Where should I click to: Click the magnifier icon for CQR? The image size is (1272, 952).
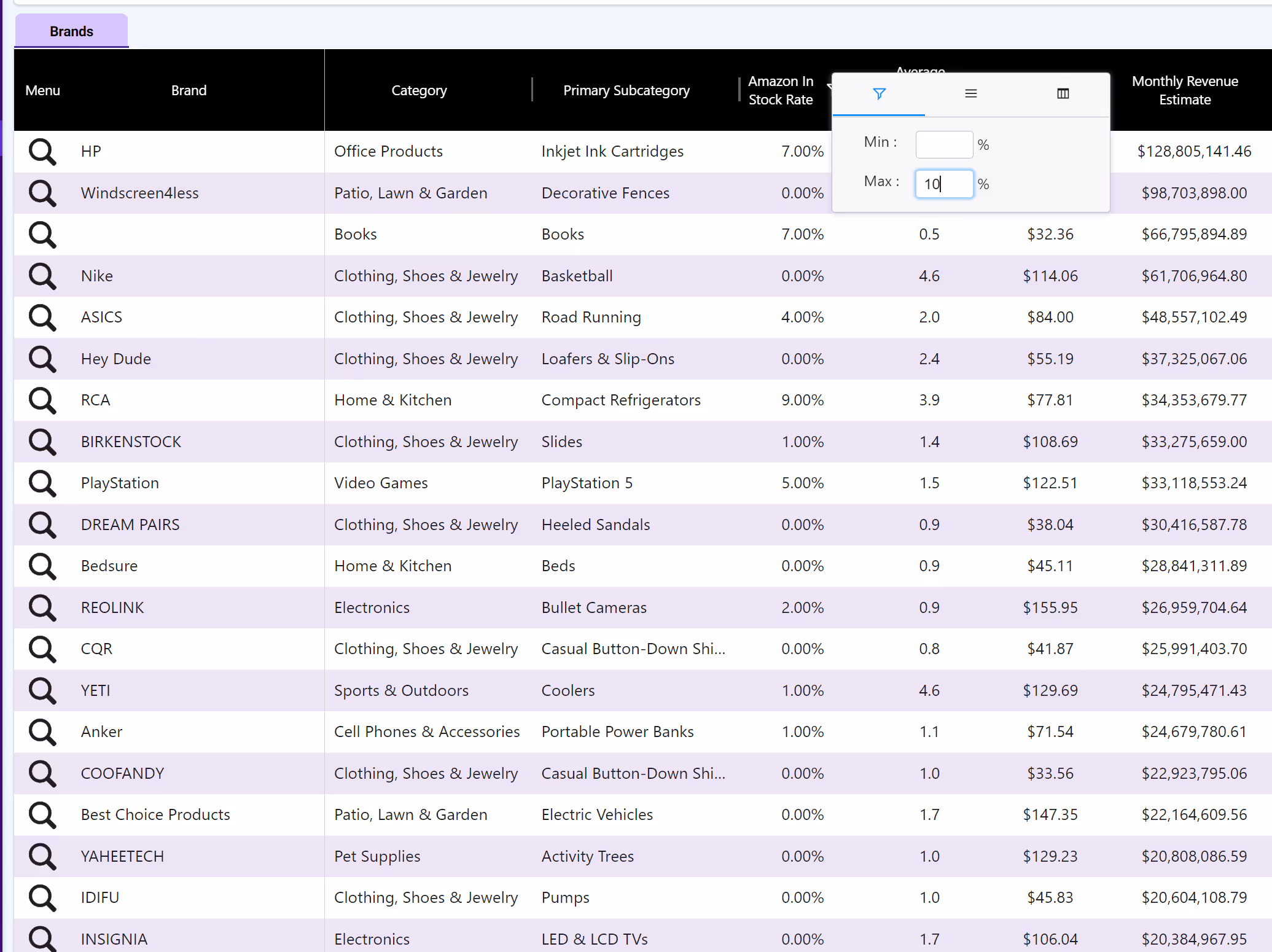point(42,649)
